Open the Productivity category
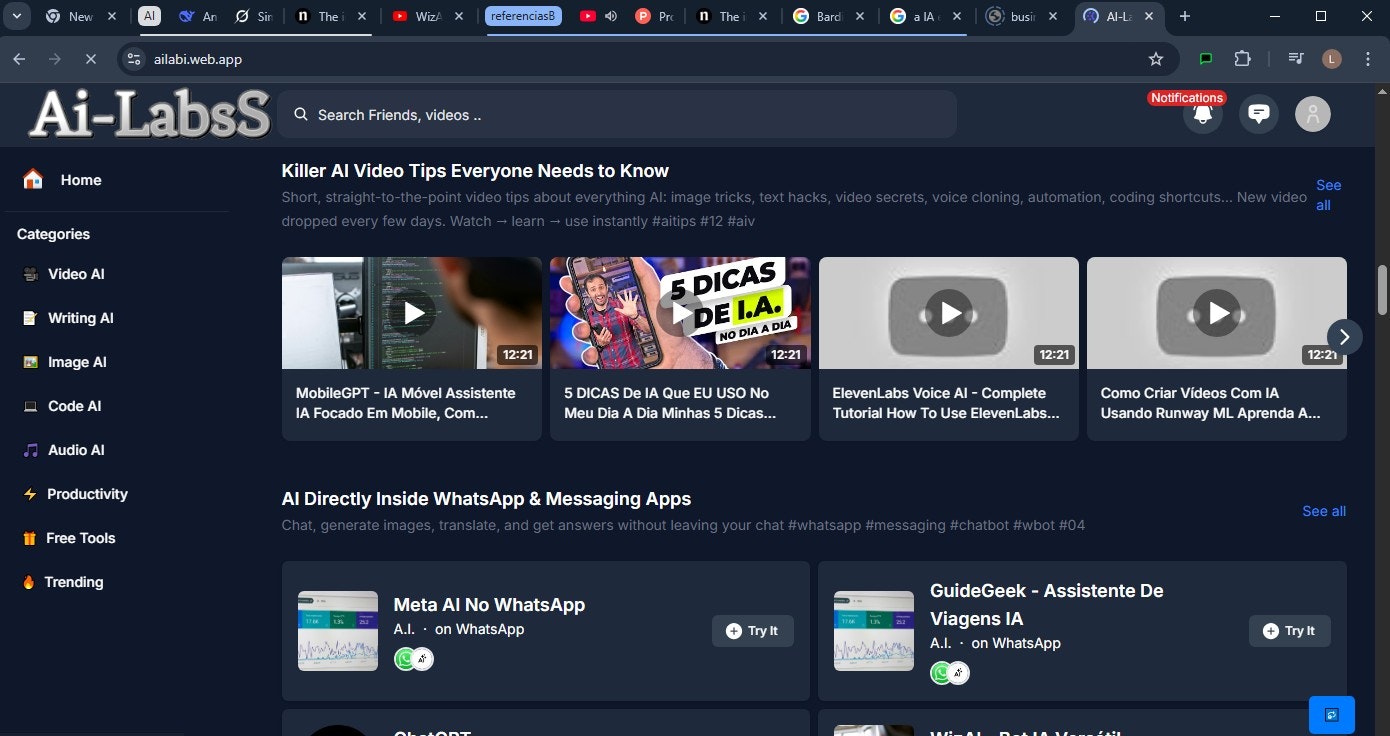The height and width of the screenshot is (736, 1390). click(x=75, y=494)
